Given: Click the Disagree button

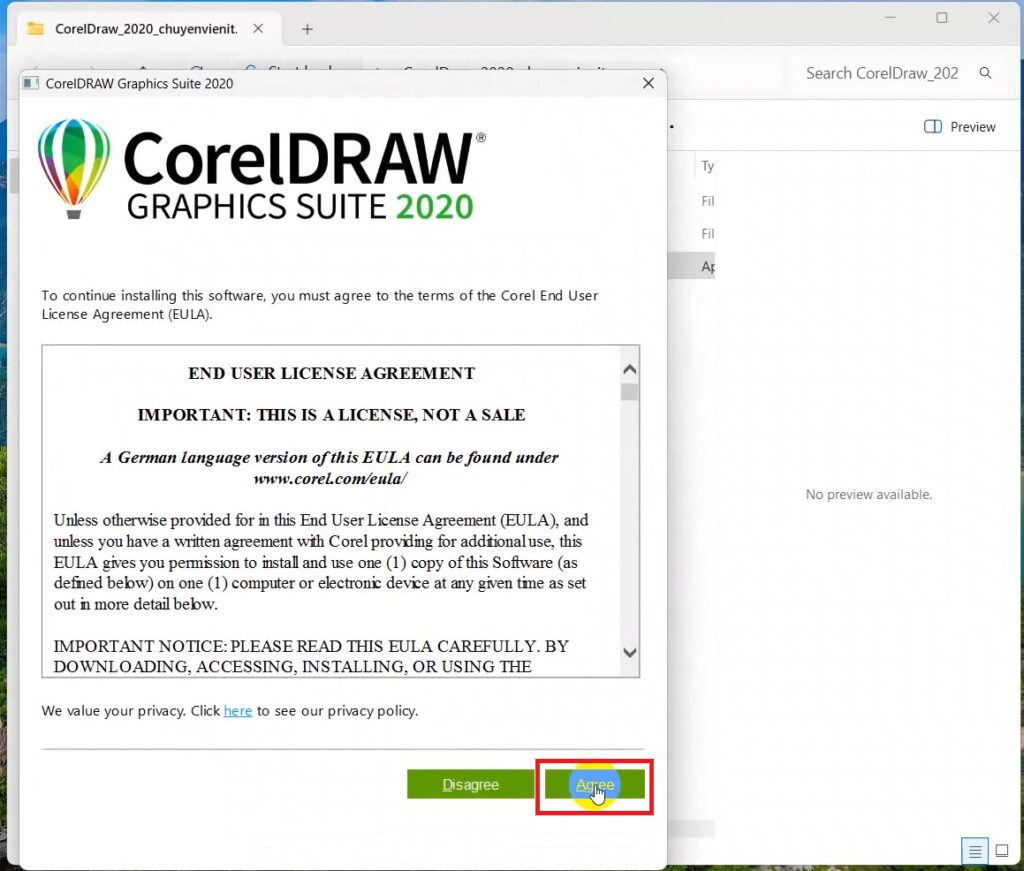Looking at the screenshot, I should tap(470, 784).
